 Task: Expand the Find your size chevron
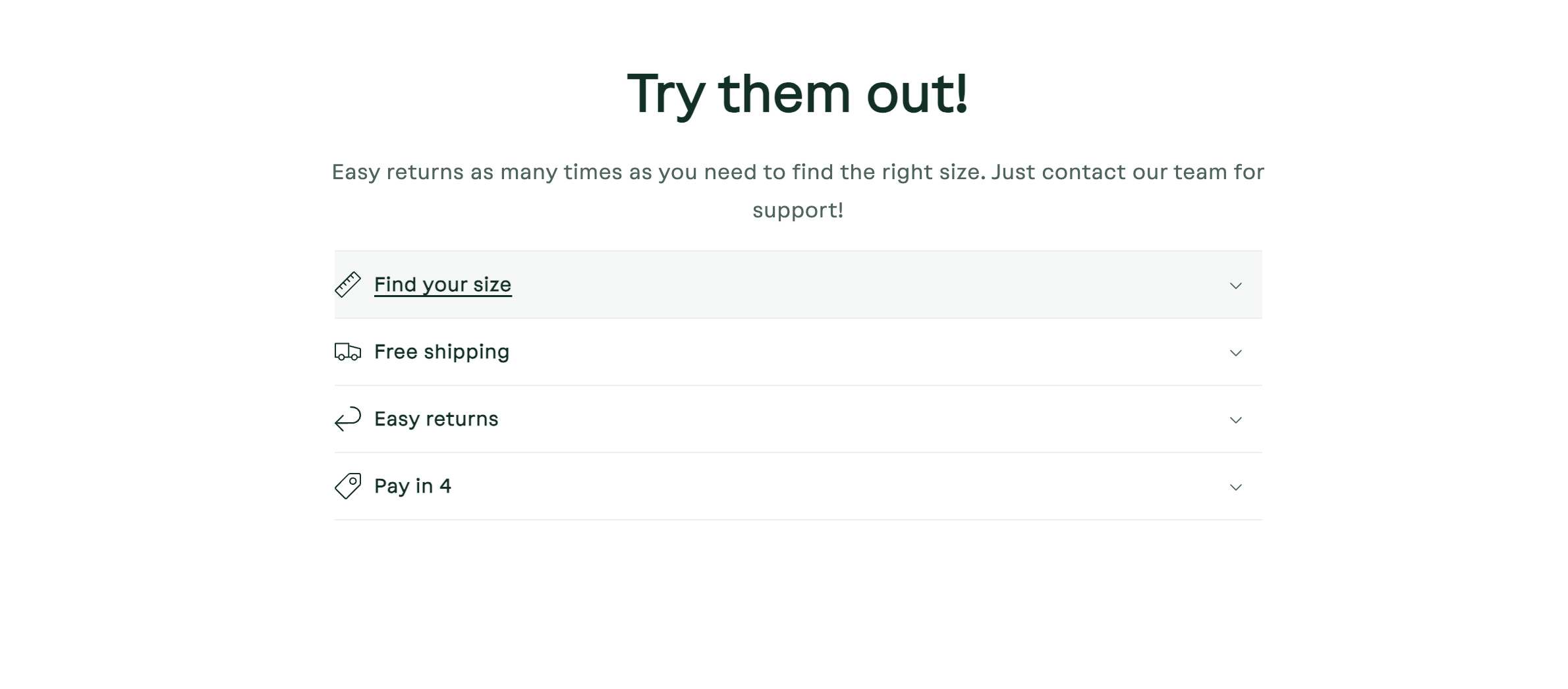click(1236, 287)
